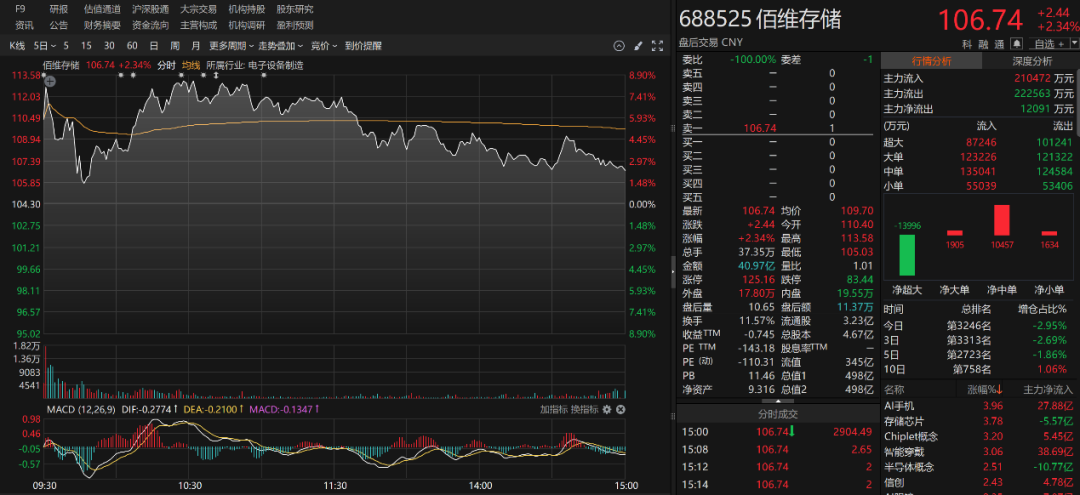
Task: Select the 日 daily period
Action: pyautogui.click(x=154, y=46)
